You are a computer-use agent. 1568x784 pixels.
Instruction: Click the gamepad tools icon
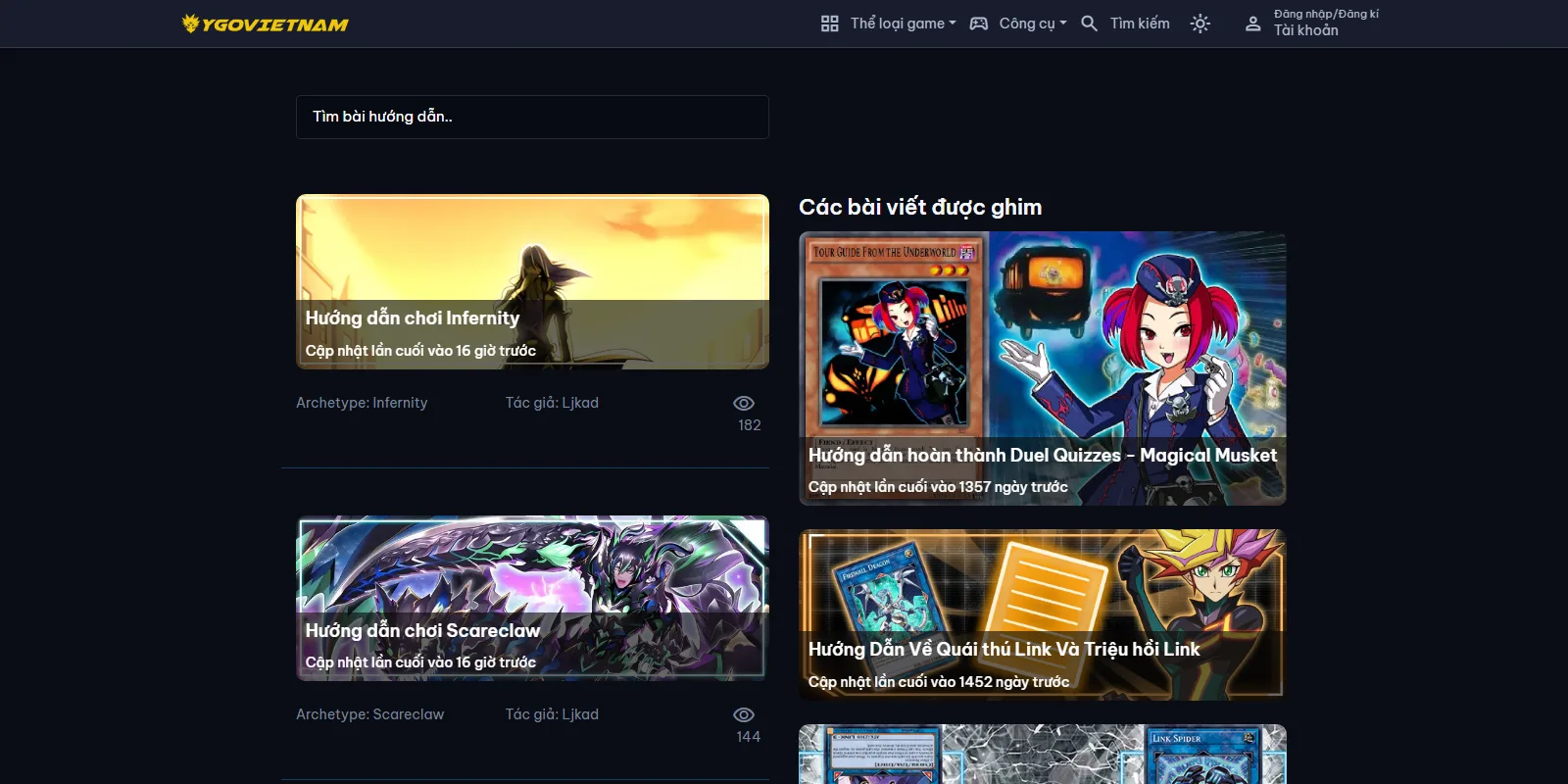(979, 24)
